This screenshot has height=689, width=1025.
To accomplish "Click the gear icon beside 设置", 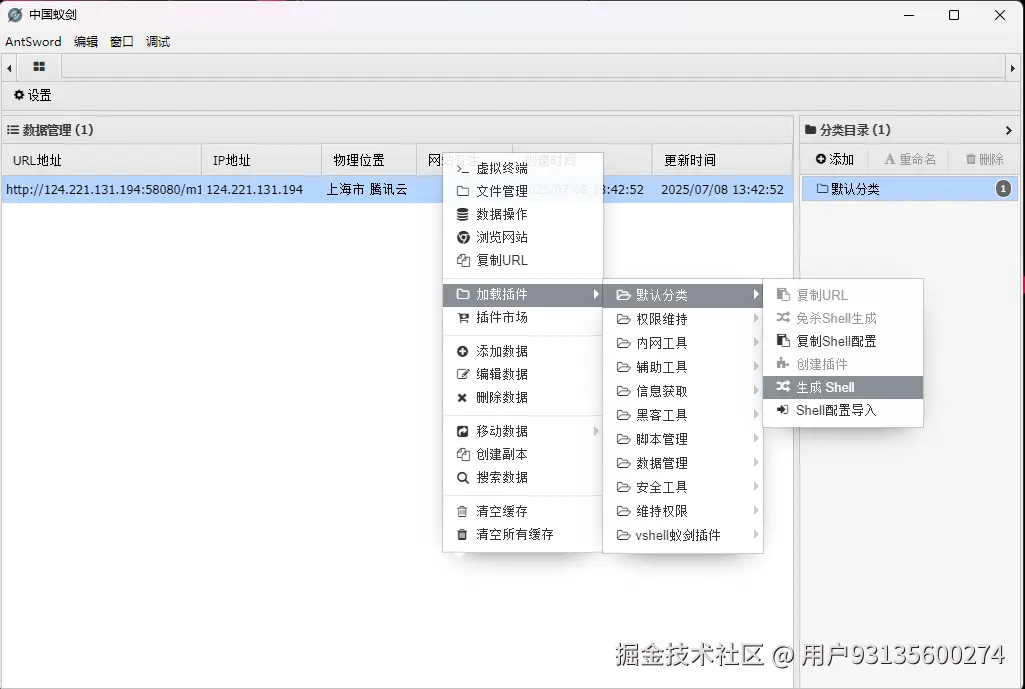I will coord(19,95).
